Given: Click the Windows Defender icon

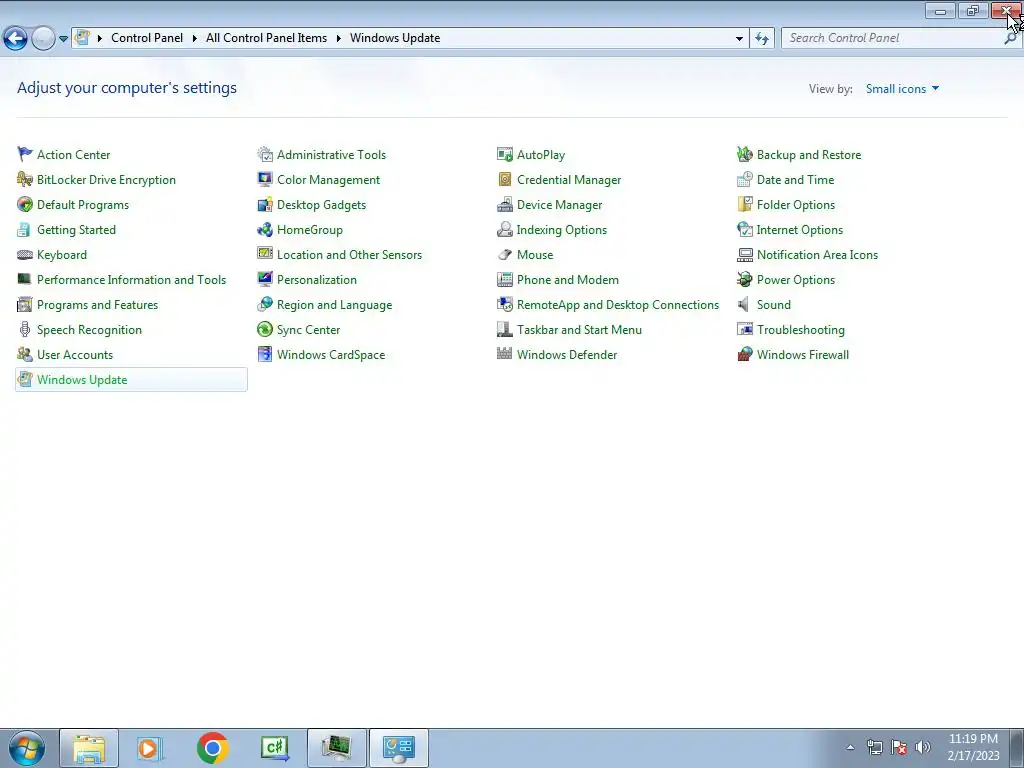Looking at the screenshot, I should pyautogui.click(x=505, y=355).
